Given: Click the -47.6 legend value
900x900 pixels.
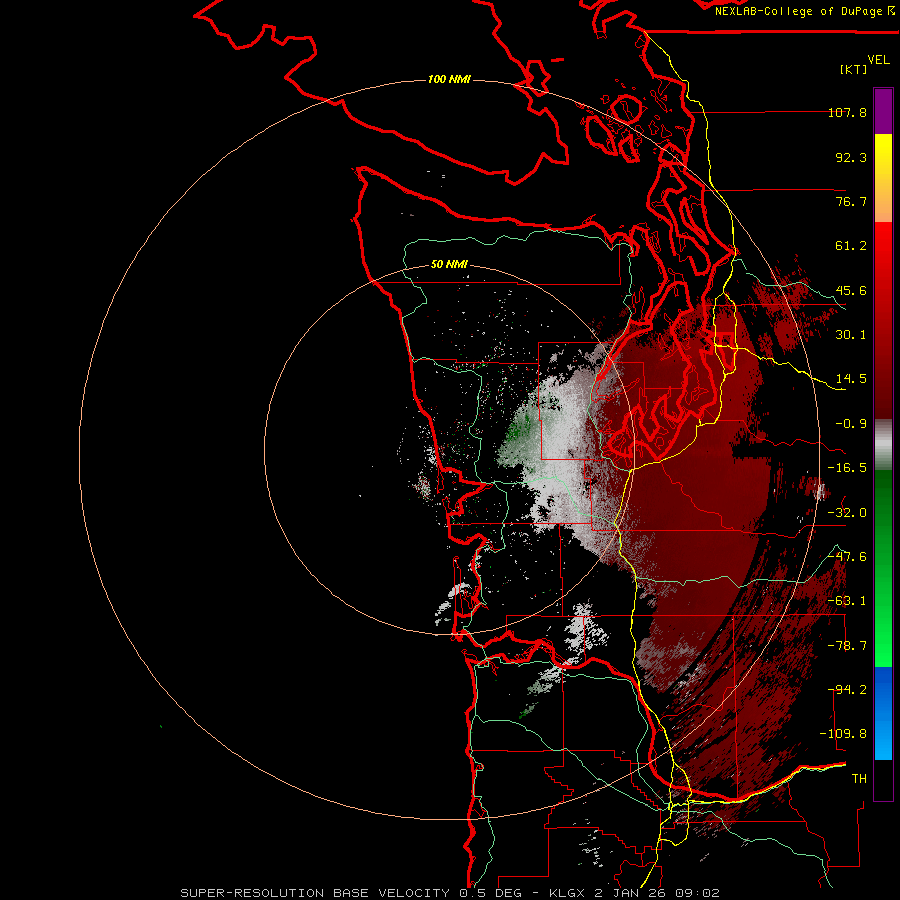Looking at the screenshot, I should pyautogui.click(x=847, y=557).
